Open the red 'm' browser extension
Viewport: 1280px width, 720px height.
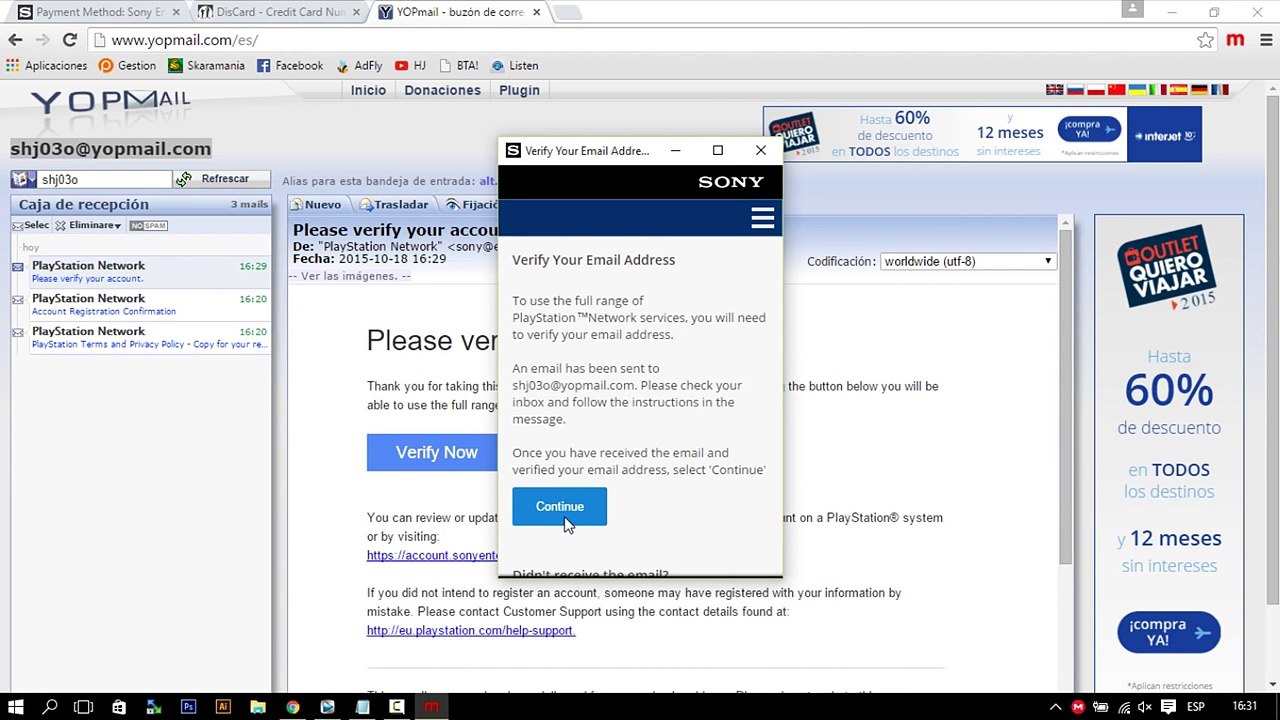point(1235,40)
